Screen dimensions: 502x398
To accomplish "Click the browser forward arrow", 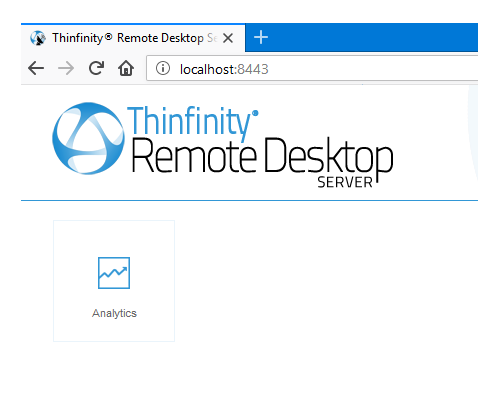I will [x=66, y=68].
